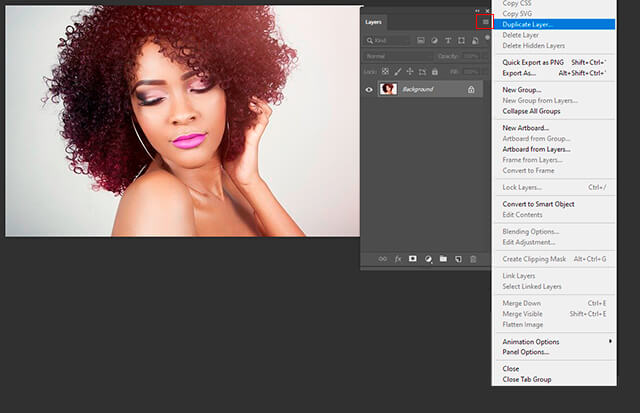Add a layer mask icon
This screenshot has height=413, width=640.
(413, 259)
